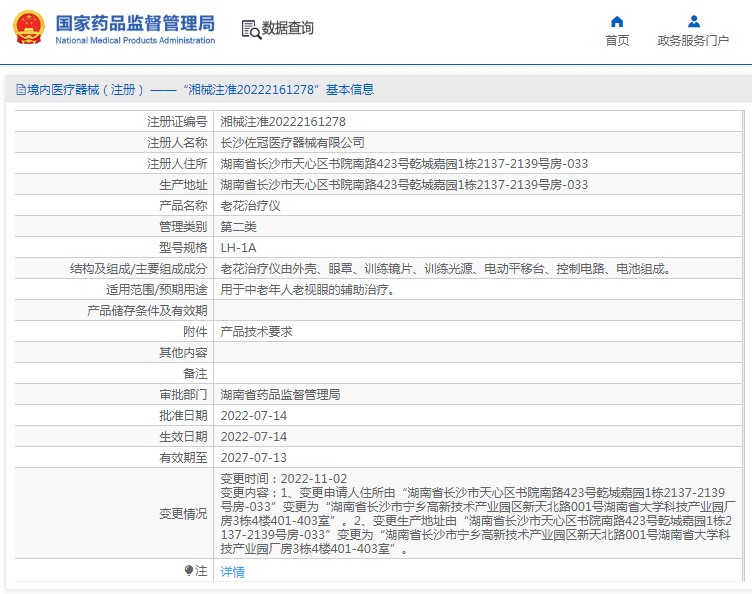Click the 首页 house icon

(617, 21)
